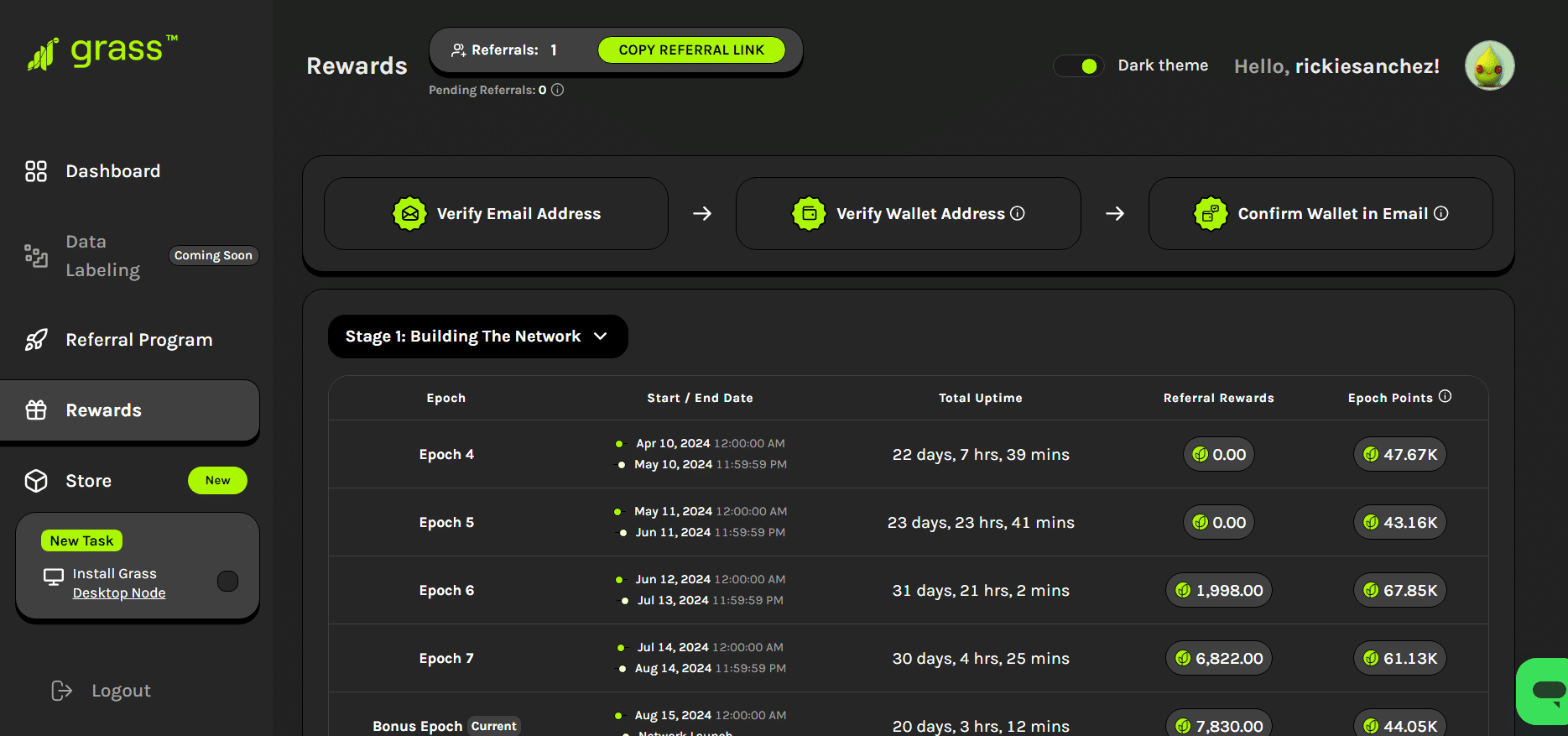Image resolution: width=1568 pixels, height=736 pixels.
Task: Click the Verify Email envelope icon
Action: (409, 213)
